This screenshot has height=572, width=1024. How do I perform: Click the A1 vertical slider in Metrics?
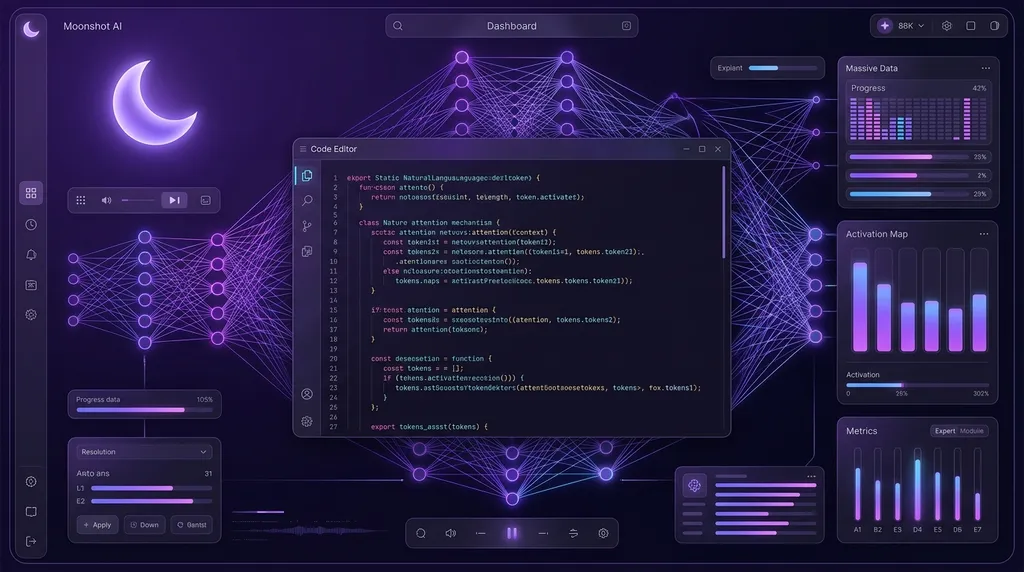click(857, 485)
